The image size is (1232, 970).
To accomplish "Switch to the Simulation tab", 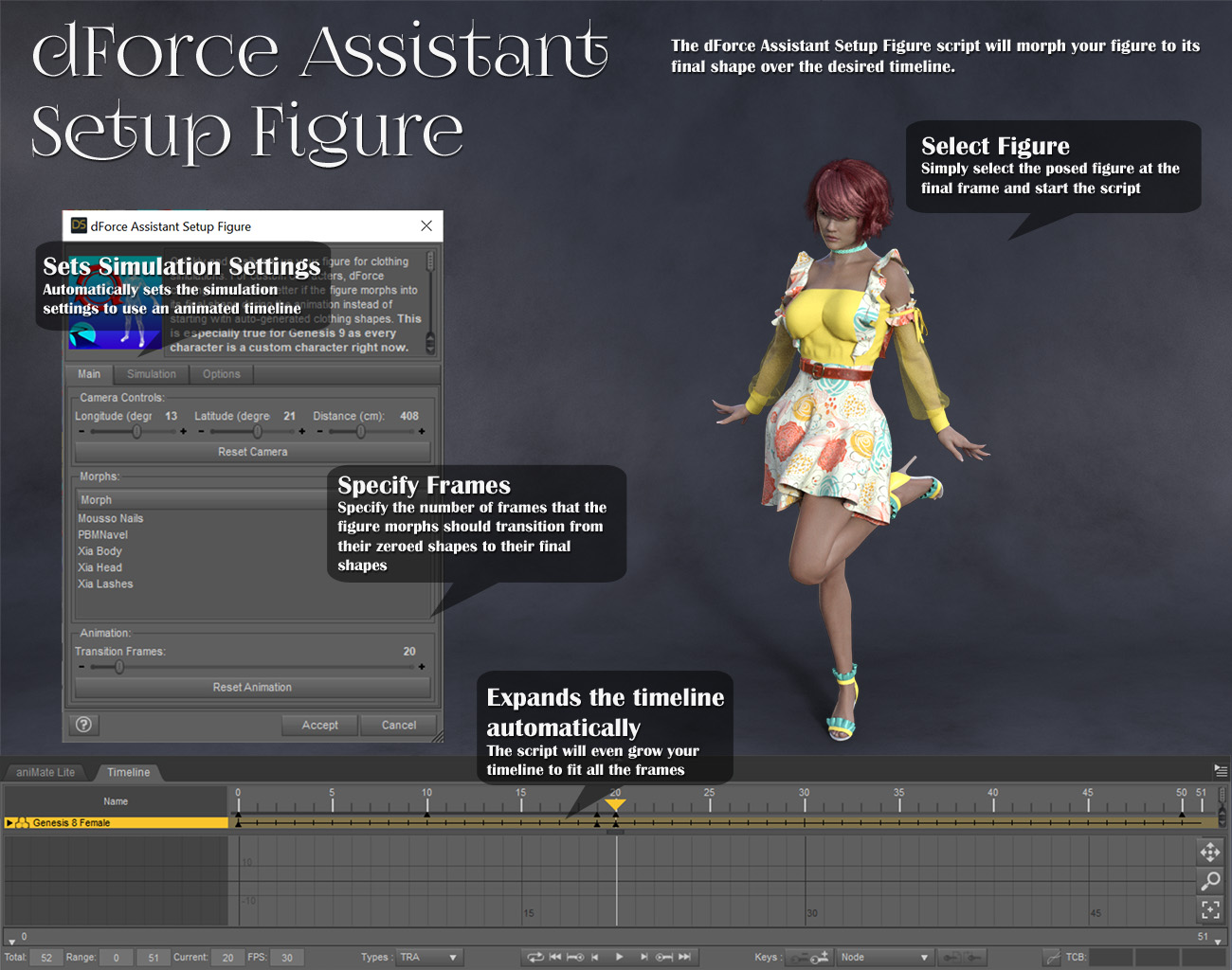I will pos(151,373).
